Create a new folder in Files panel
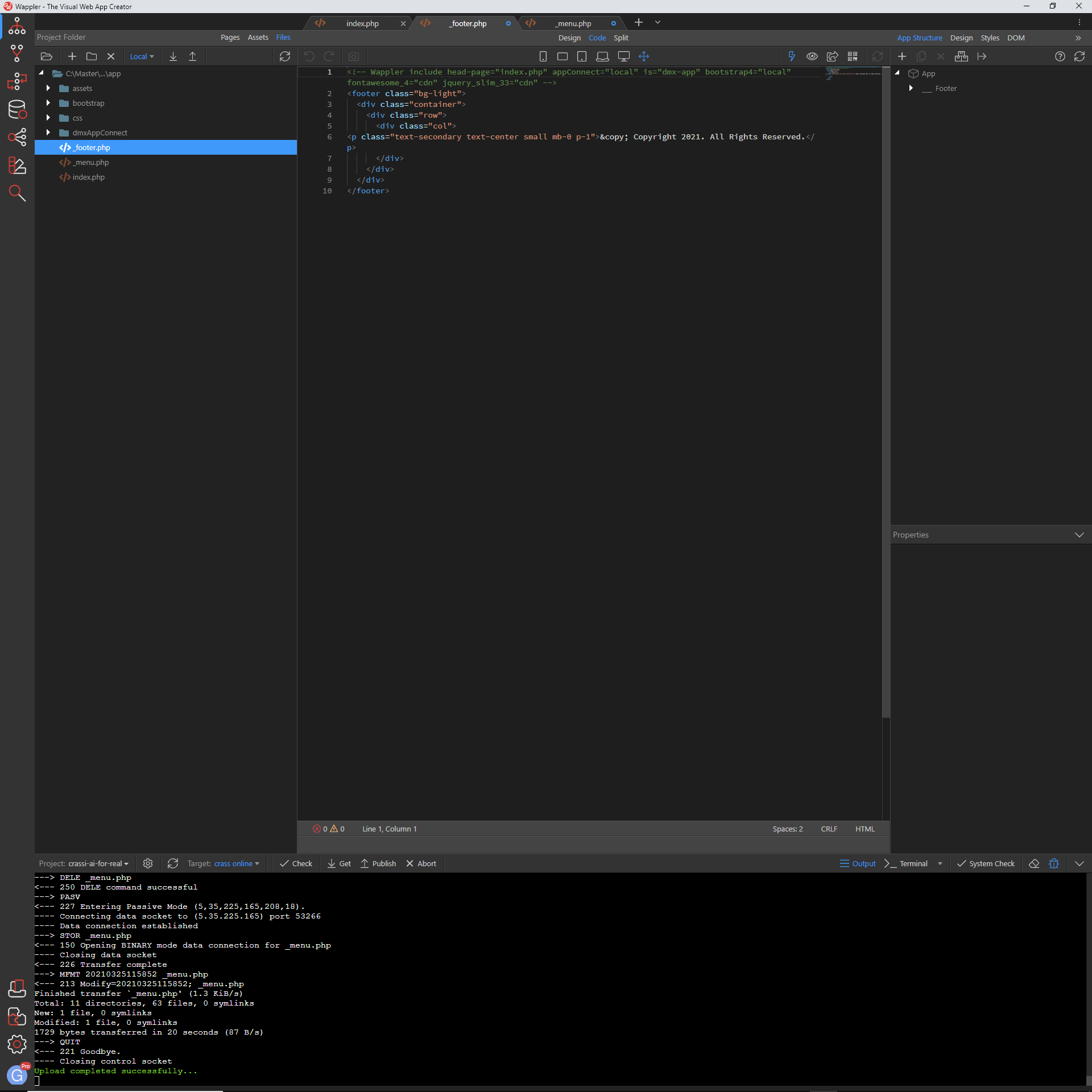 tap(92, 56)
